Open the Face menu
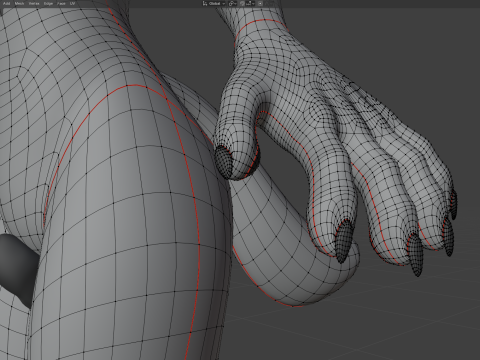480x360 pixels. click(61, 3)
